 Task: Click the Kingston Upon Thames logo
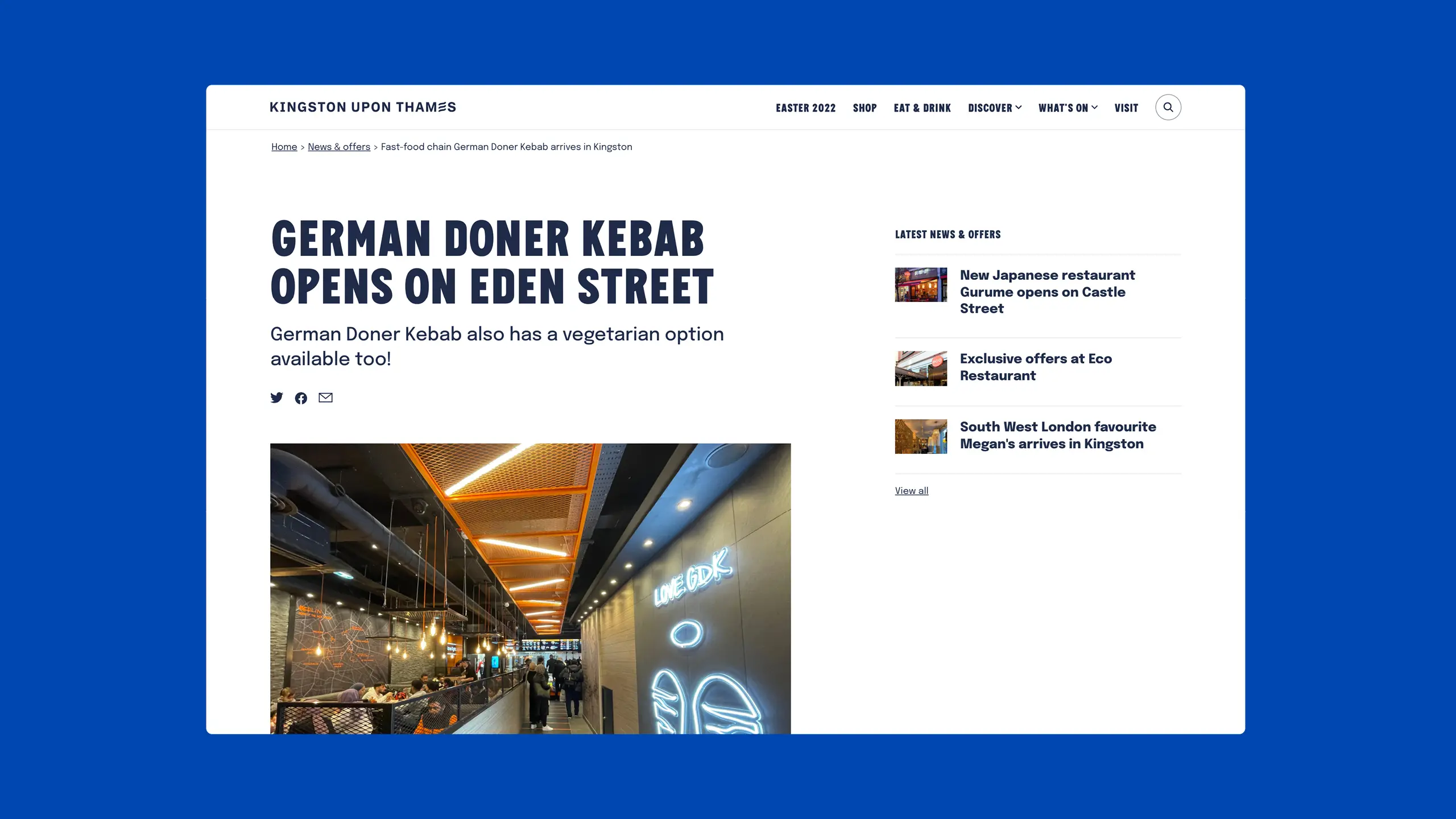pyautogui.click(x=363, y=107)
